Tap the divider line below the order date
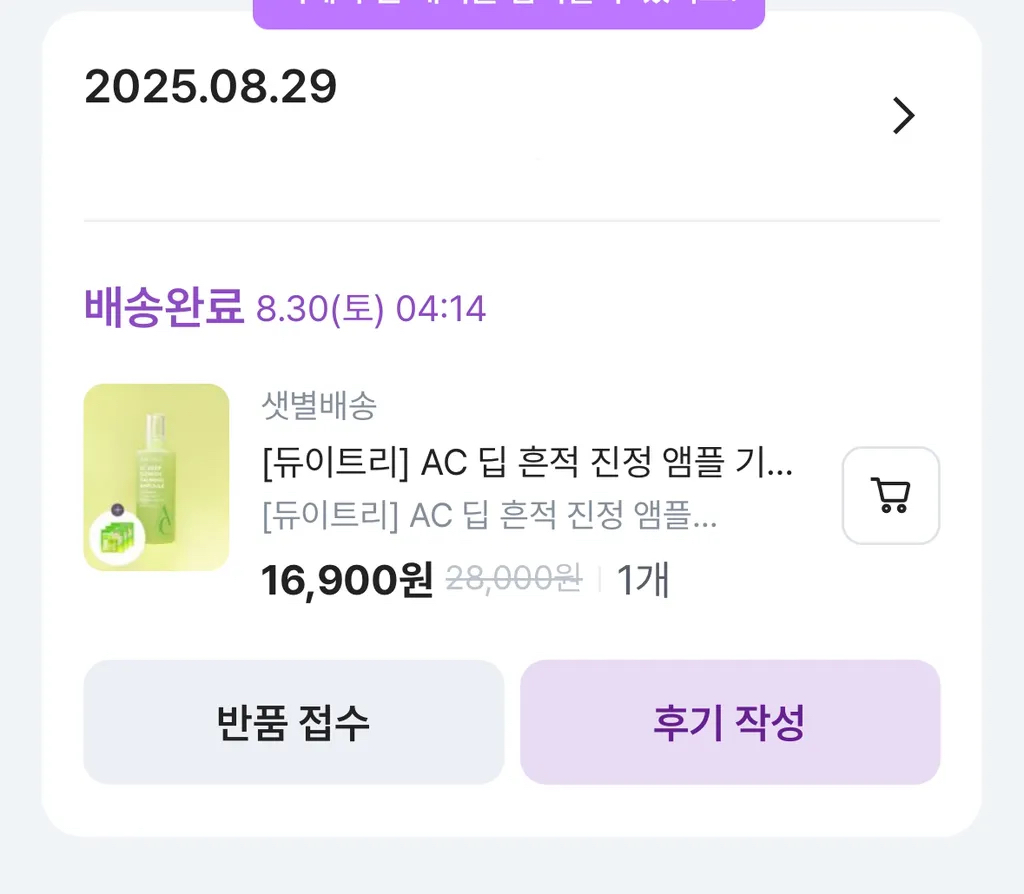The image size is (1024, 894). point(512,220)
